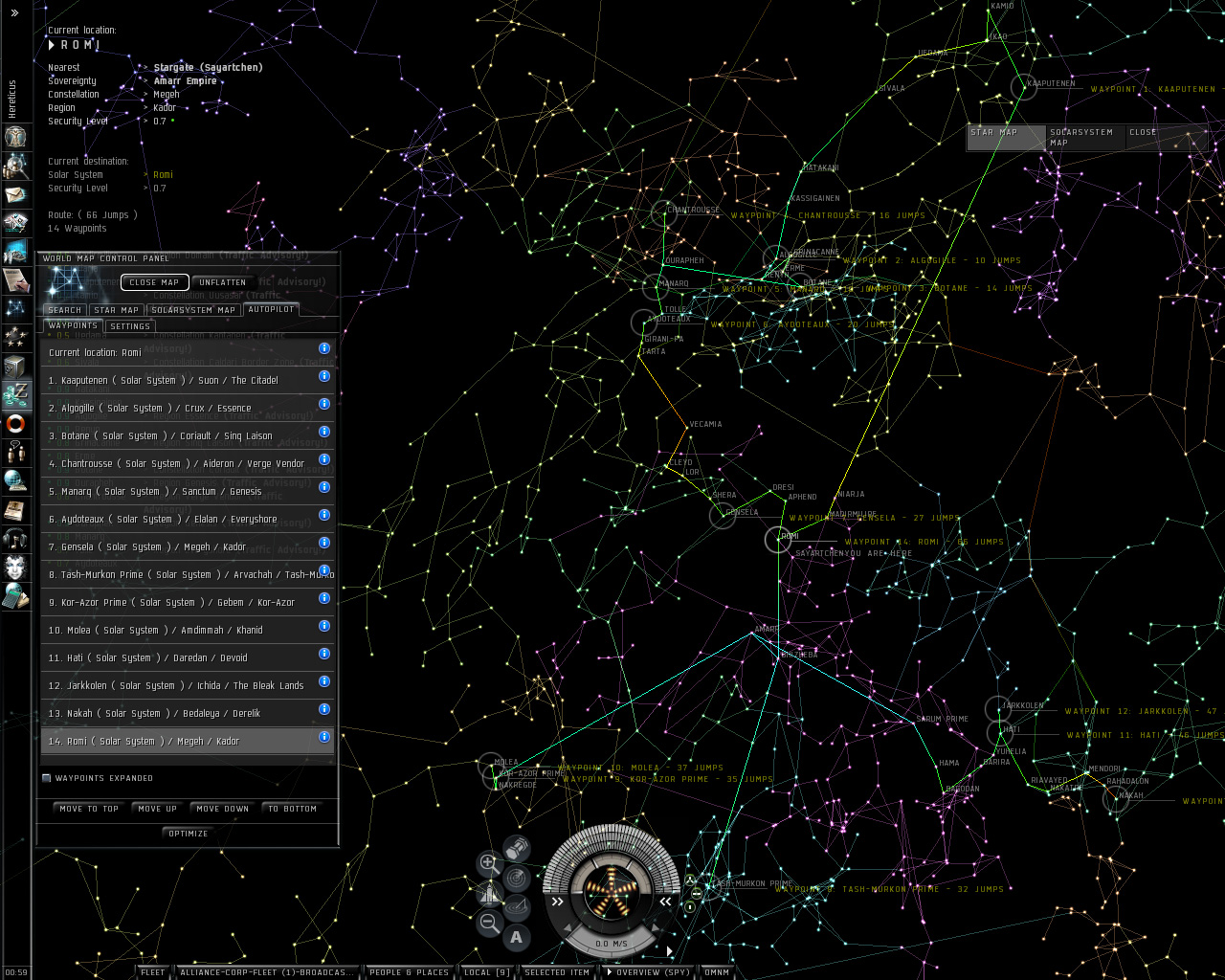The height and width of the screenshot is (980, 1225).
Task: Open the Help lifebuoy icon in sidebar
Action: click(x=15, y=423)
